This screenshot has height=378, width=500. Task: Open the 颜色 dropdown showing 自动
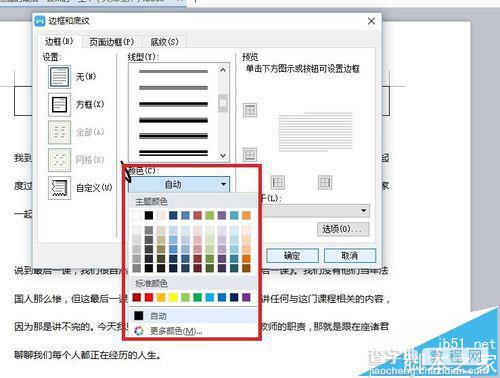(179, 184)
